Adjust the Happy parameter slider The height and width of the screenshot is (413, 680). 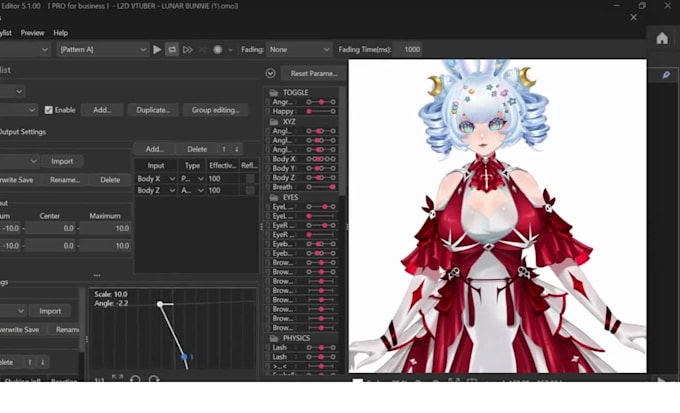click(321, 111)
